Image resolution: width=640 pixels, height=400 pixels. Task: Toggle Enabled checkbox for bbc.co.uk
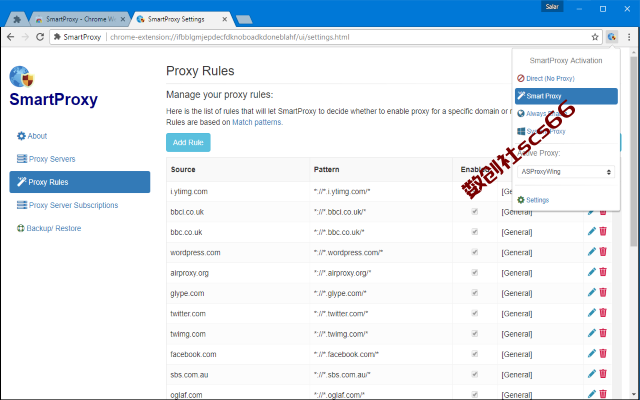pyautogui.click(x=474, y=232)
